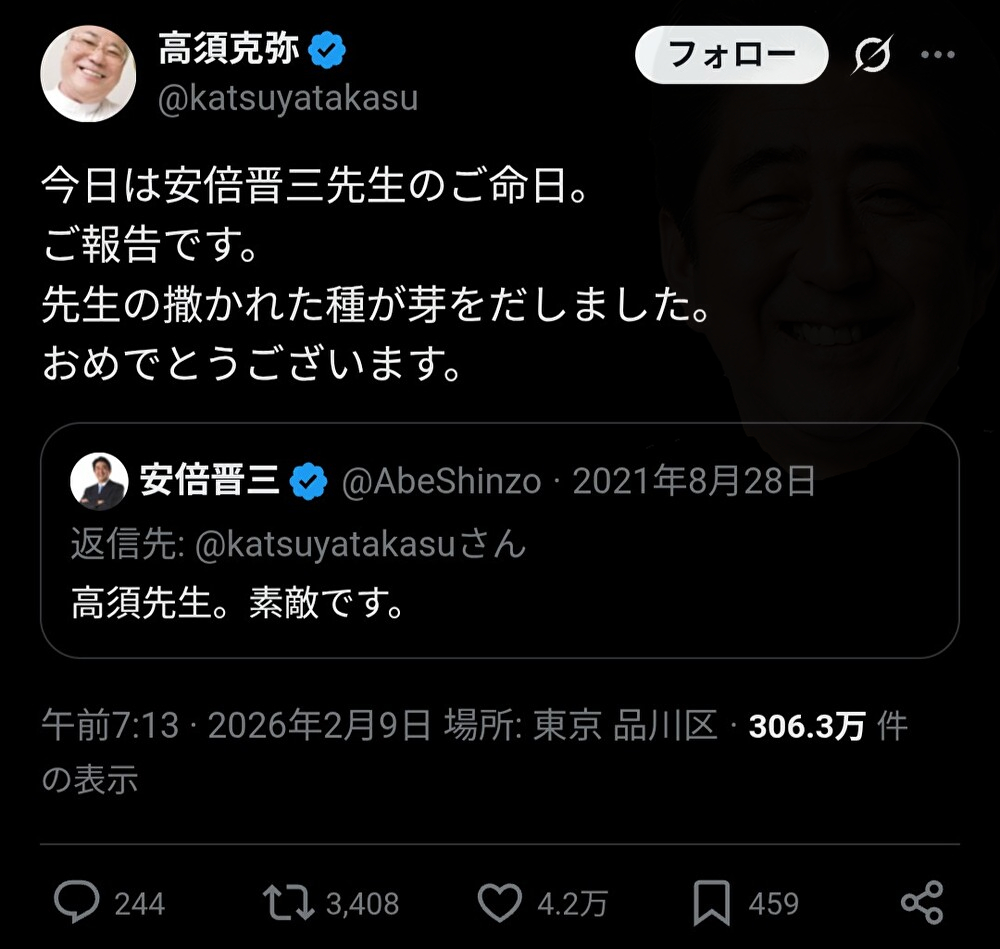Open the share icon
This screenshot has height=949, width=1000.
click(922, 902)
